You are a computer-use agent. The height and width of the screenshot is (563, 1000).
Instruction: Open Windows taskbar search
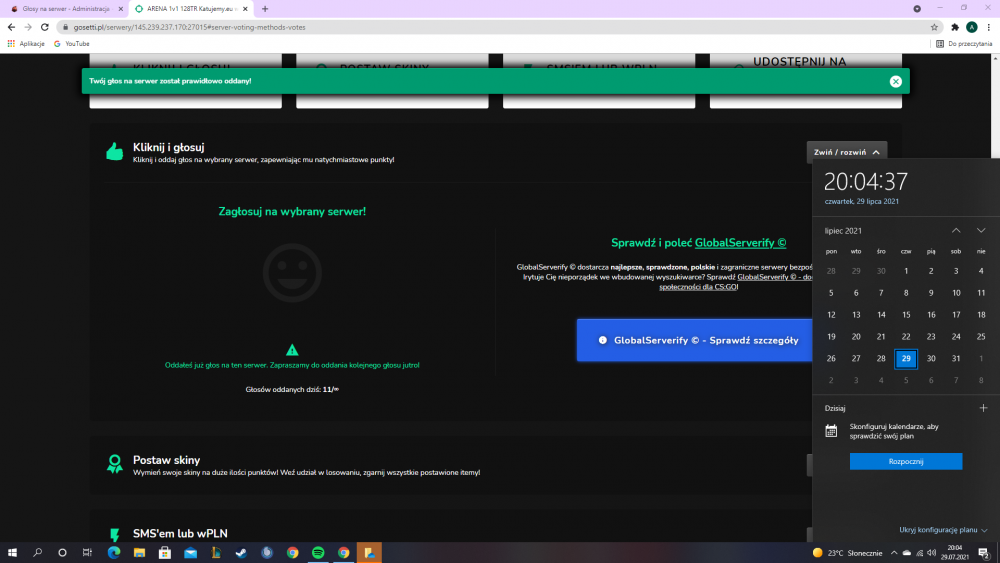[x=37, y=552]
